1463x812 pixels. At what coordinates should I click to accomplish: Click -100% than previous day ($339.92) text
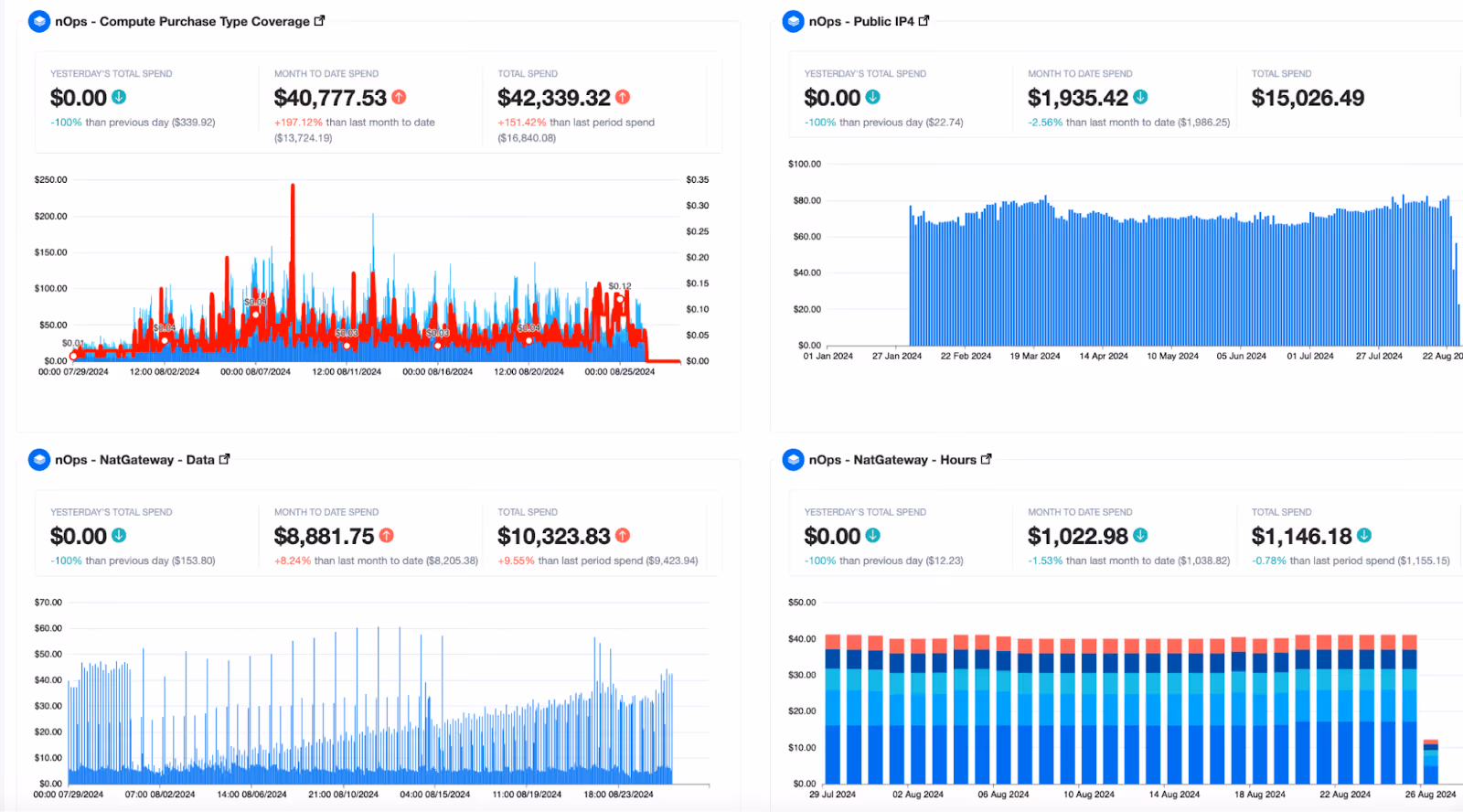point(133,123)
